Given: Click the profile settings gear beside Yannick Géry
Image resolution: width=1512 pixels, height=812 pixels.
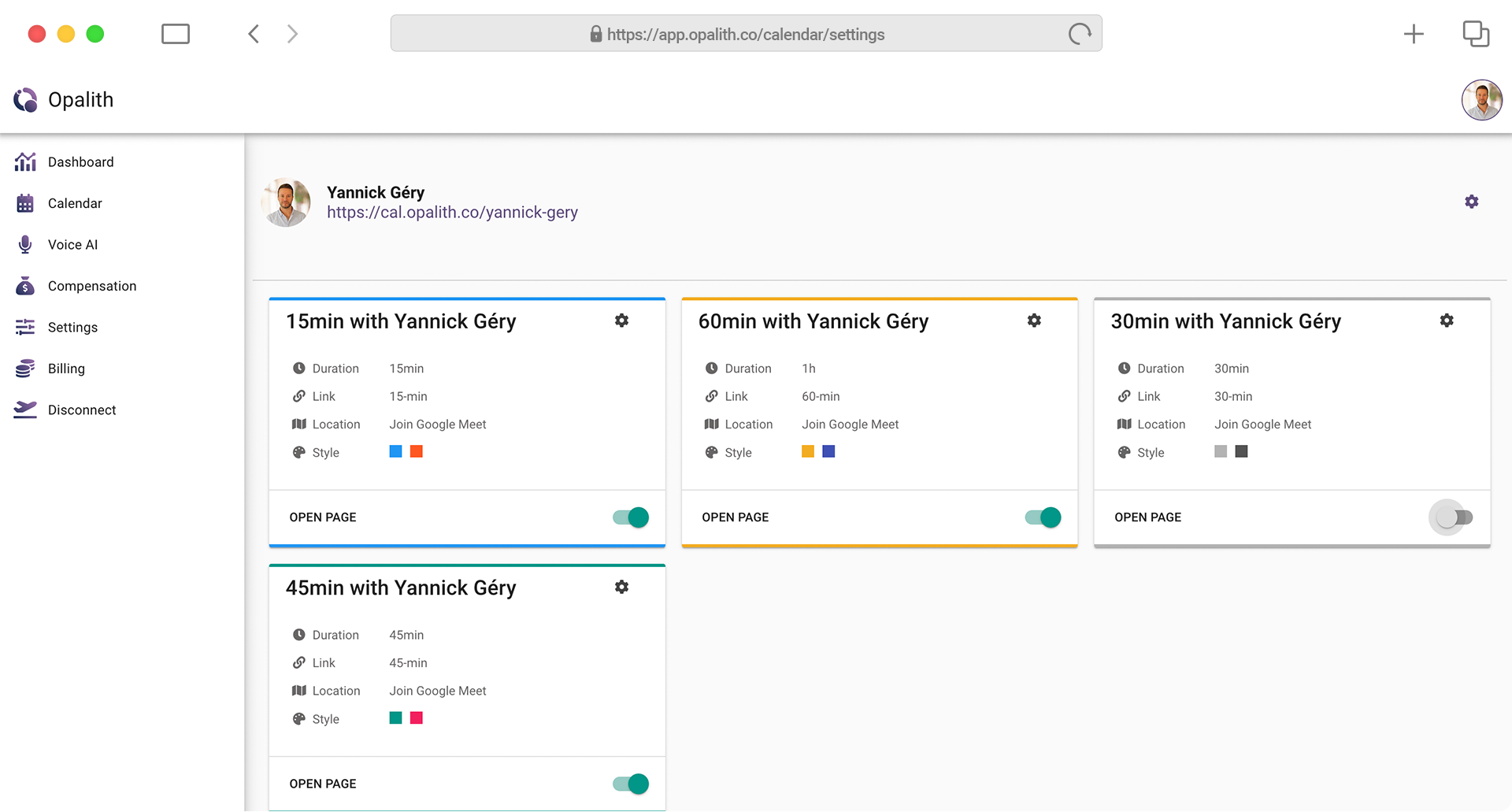Looking at the screenshot, I should tap(1471, 202).
